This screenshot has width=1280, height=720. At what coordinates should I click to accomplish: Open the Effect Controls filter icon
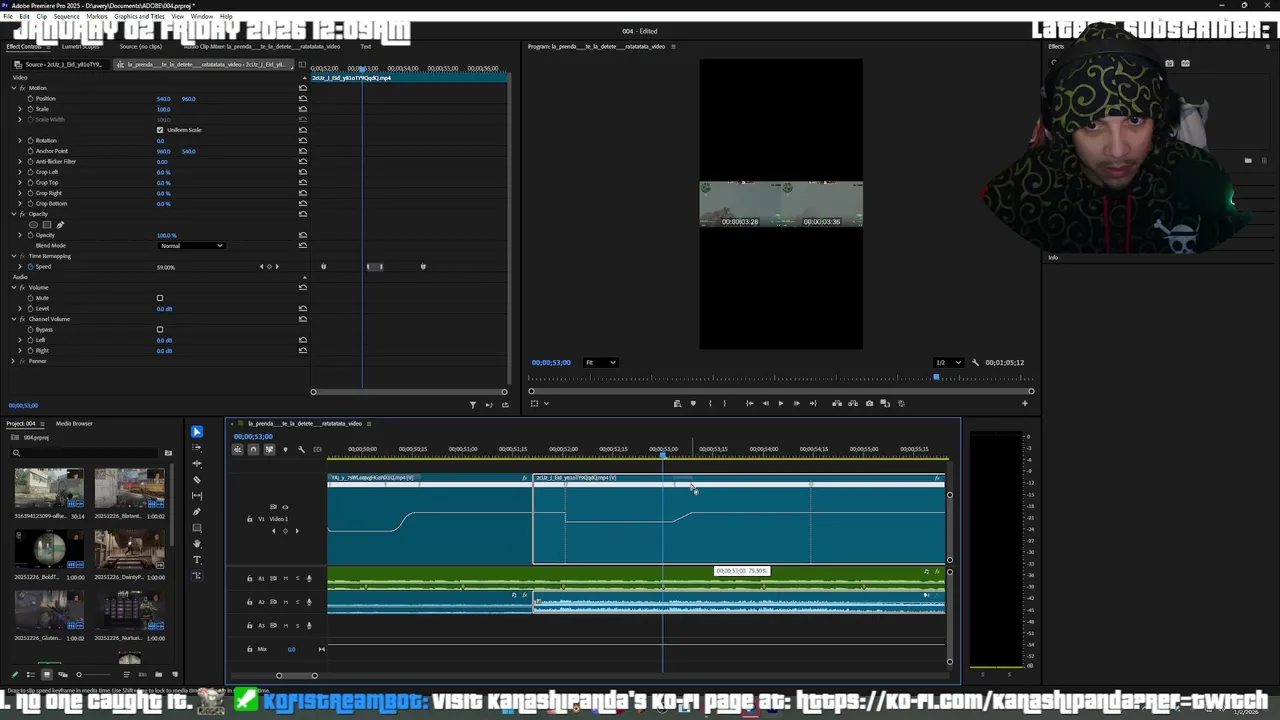click(473, 404)
